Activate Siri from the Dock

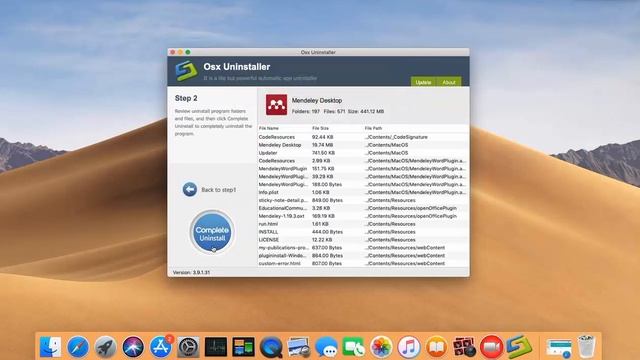pyautogui.click(x=133, y=347)
